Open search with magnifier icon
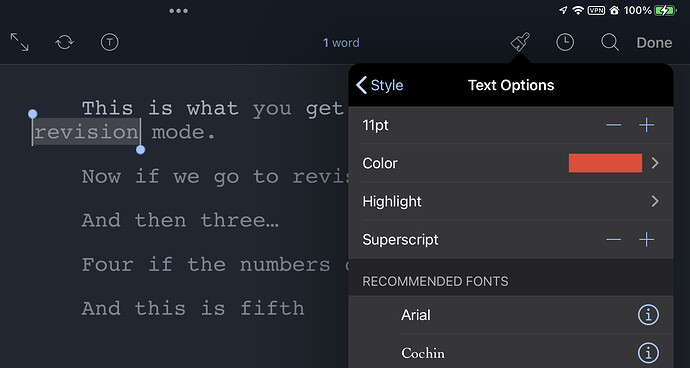Image resolution: width=690 pixels, height=368 pixels. [x=610, y=42]
